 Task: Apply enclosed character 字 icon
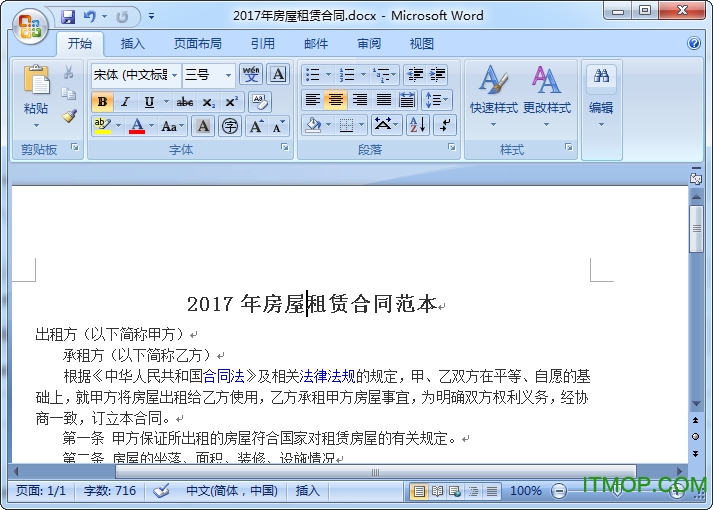[230, 126]
